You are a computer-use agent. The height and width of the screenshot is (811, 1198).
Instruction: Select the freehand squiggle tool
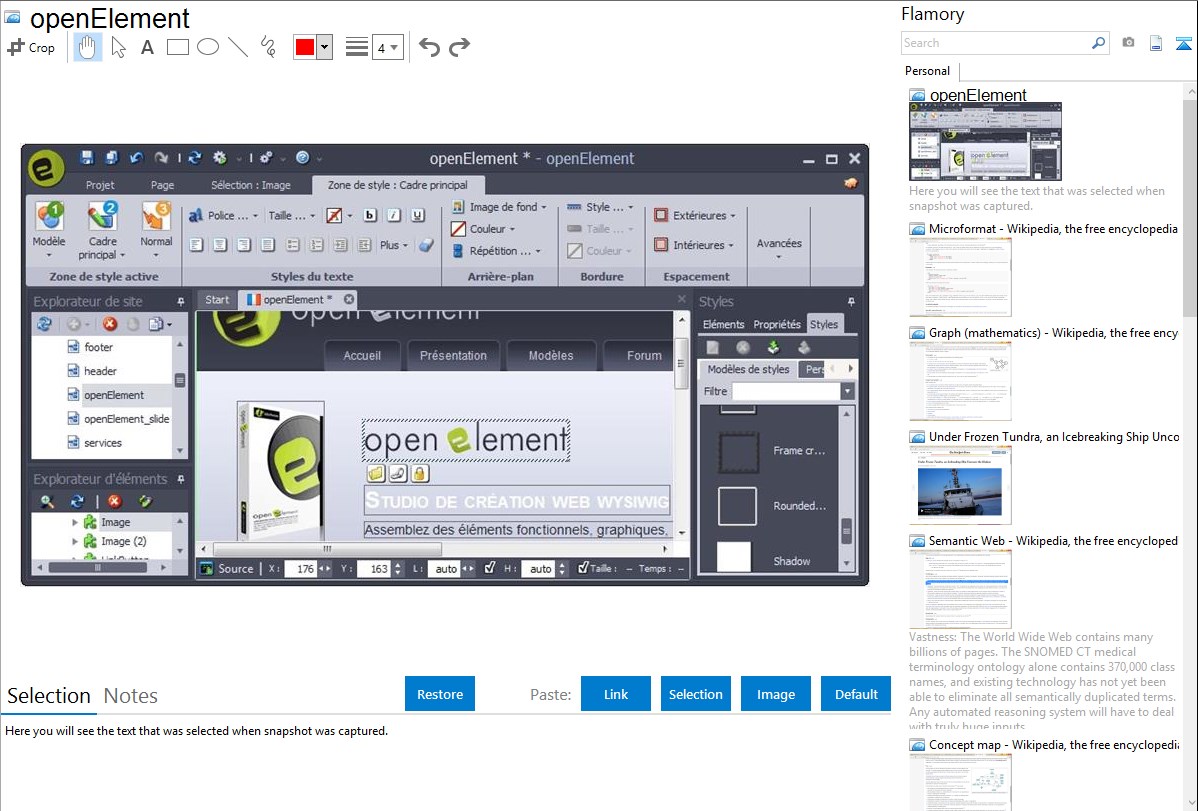coord(268,47)
